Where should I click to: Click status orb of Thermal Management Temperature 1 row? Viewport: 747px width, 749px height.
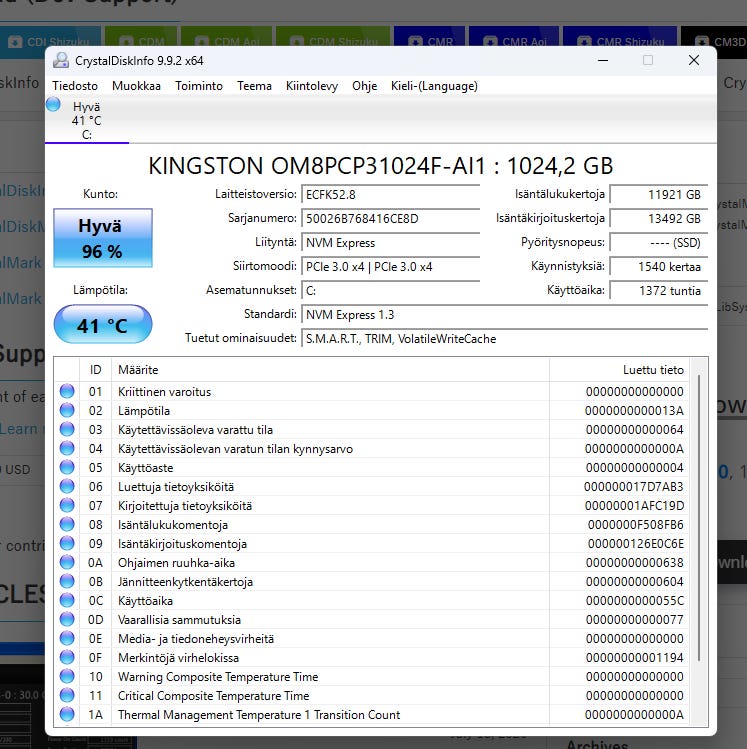pyautogui.click(x=67, y=715)
